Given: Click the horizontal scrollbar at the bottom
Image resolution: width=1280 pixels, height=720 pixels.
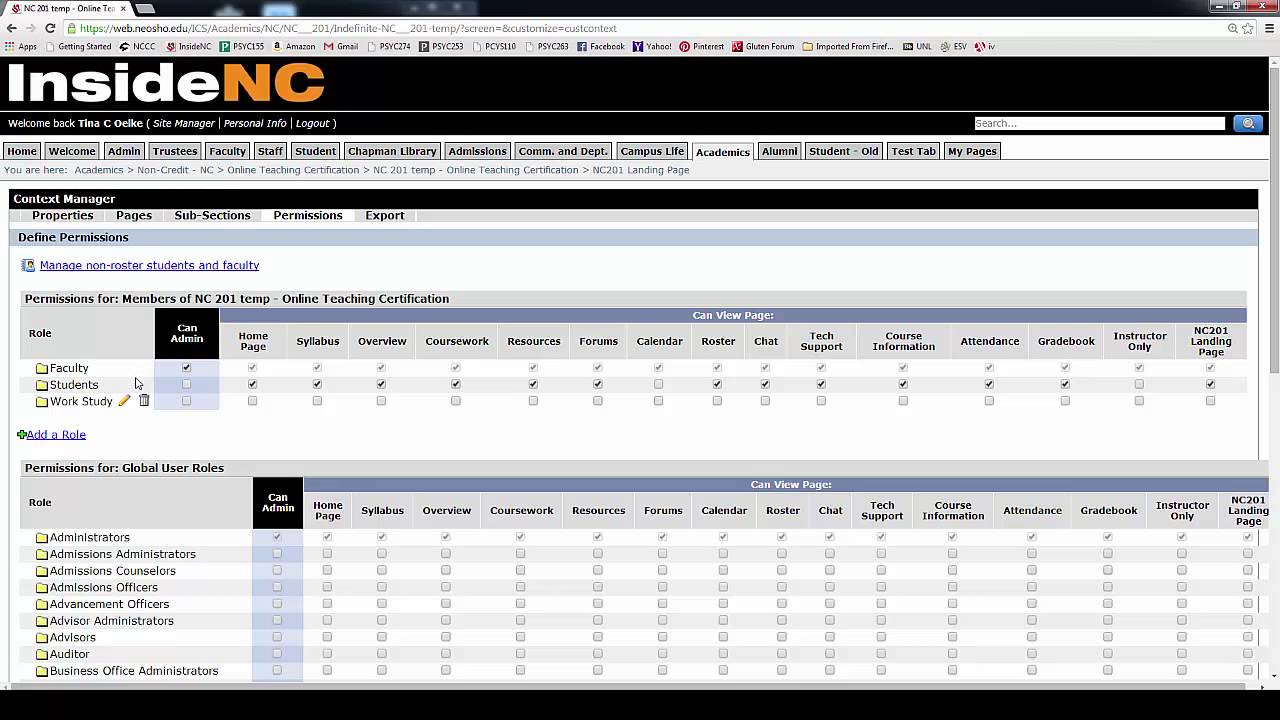Looking at the screenshot, I should (628, 687).
